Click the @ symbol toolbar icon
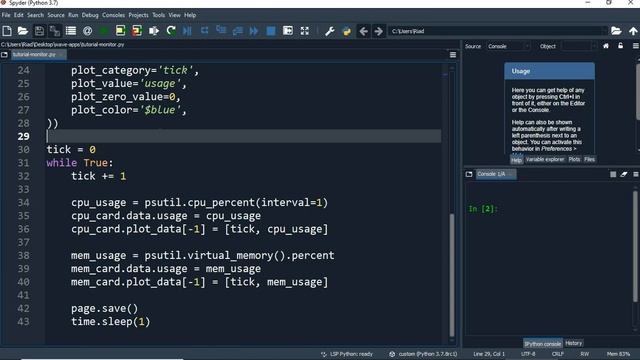The image size is (640, 360). pyautogui.click(x=87, y=31)
